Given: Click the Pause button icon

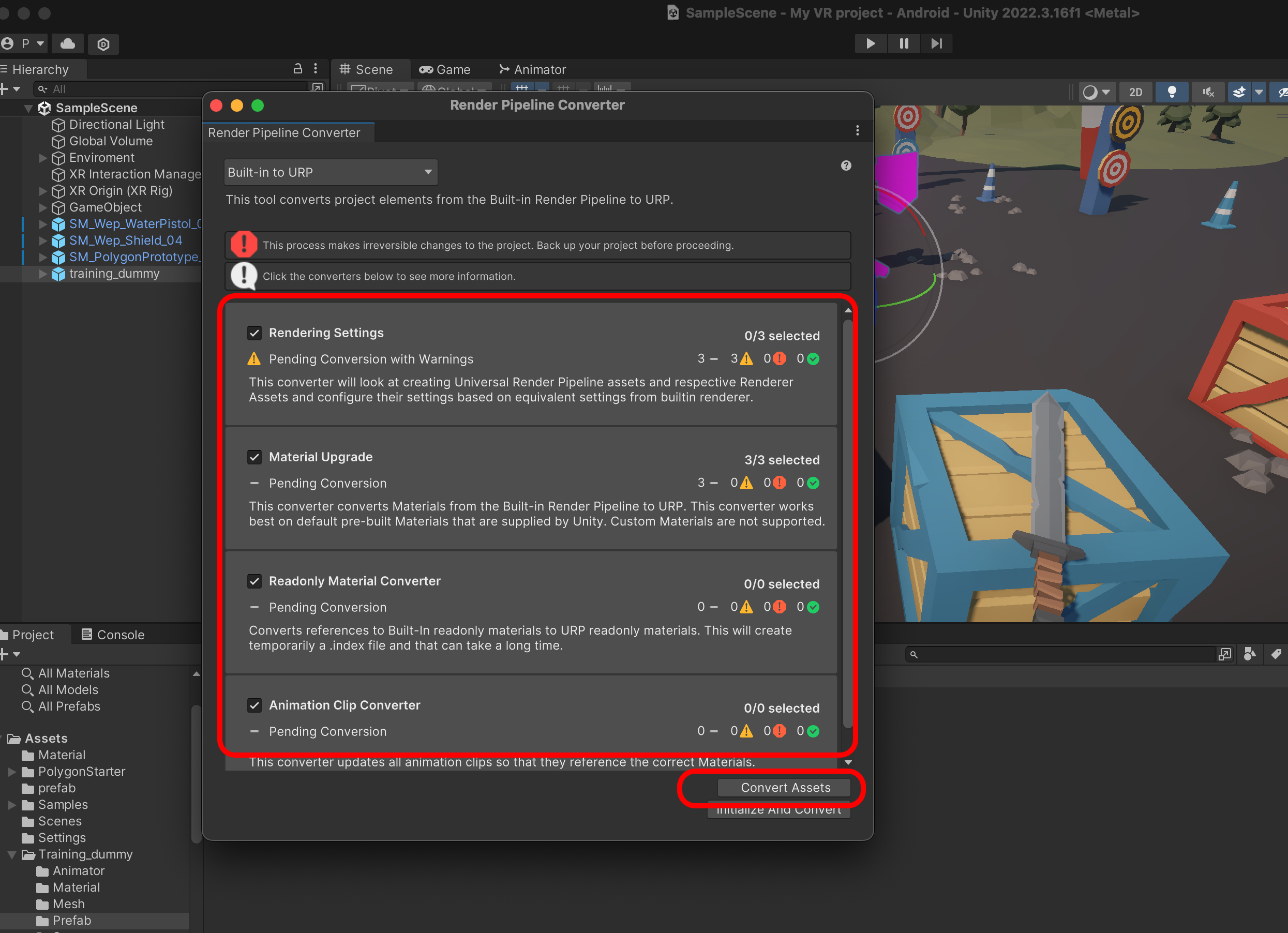Looking at the screenshot, I should point(904,44).
